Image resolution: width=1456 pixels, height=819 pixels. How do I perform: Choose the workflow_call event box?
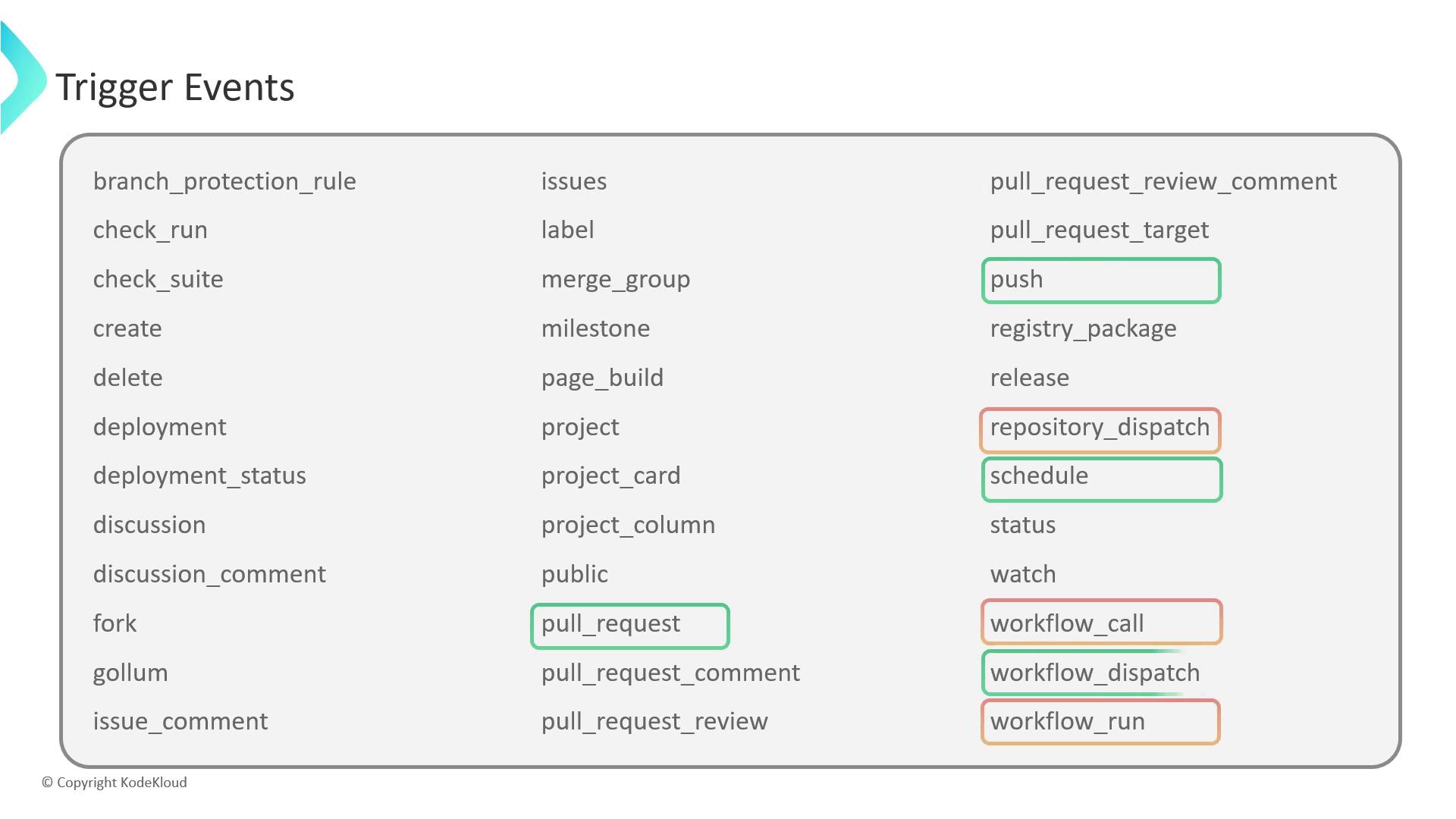pos(1101,623)
